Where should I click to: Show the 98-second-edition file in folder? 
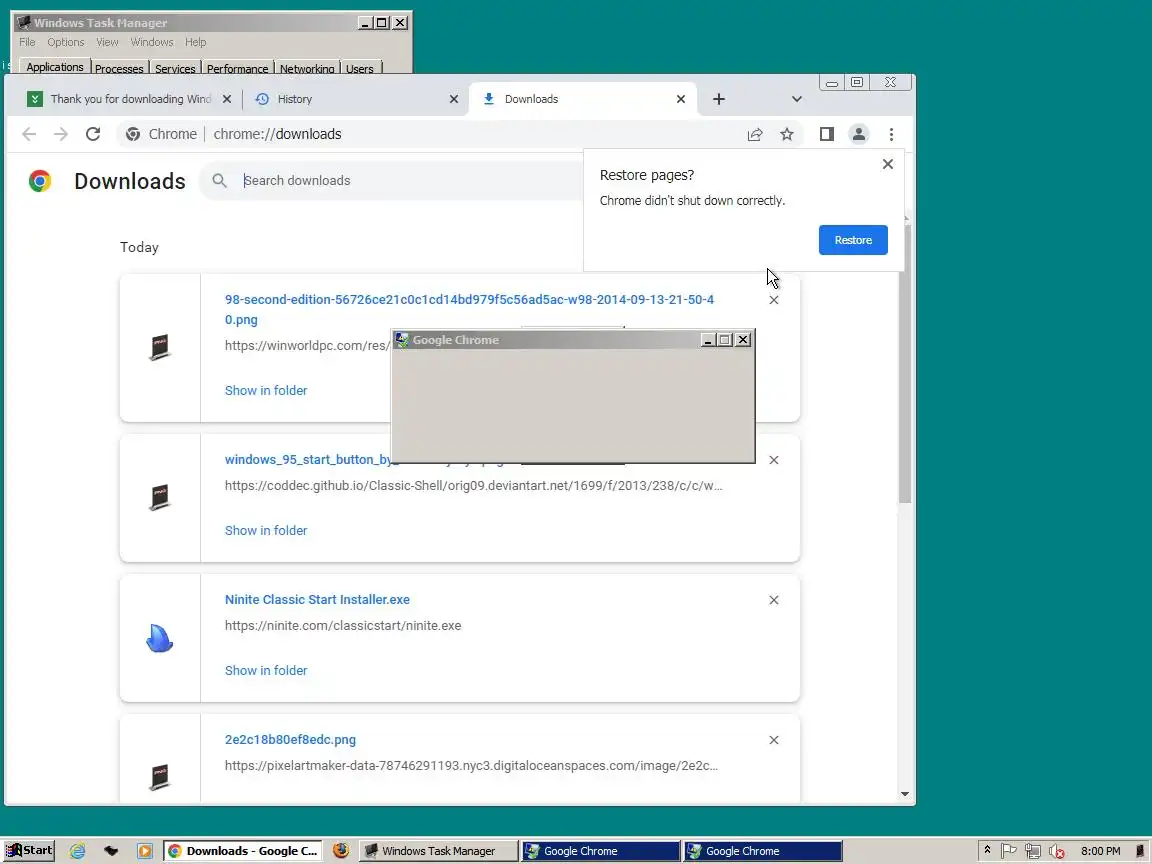pos(266,391)
